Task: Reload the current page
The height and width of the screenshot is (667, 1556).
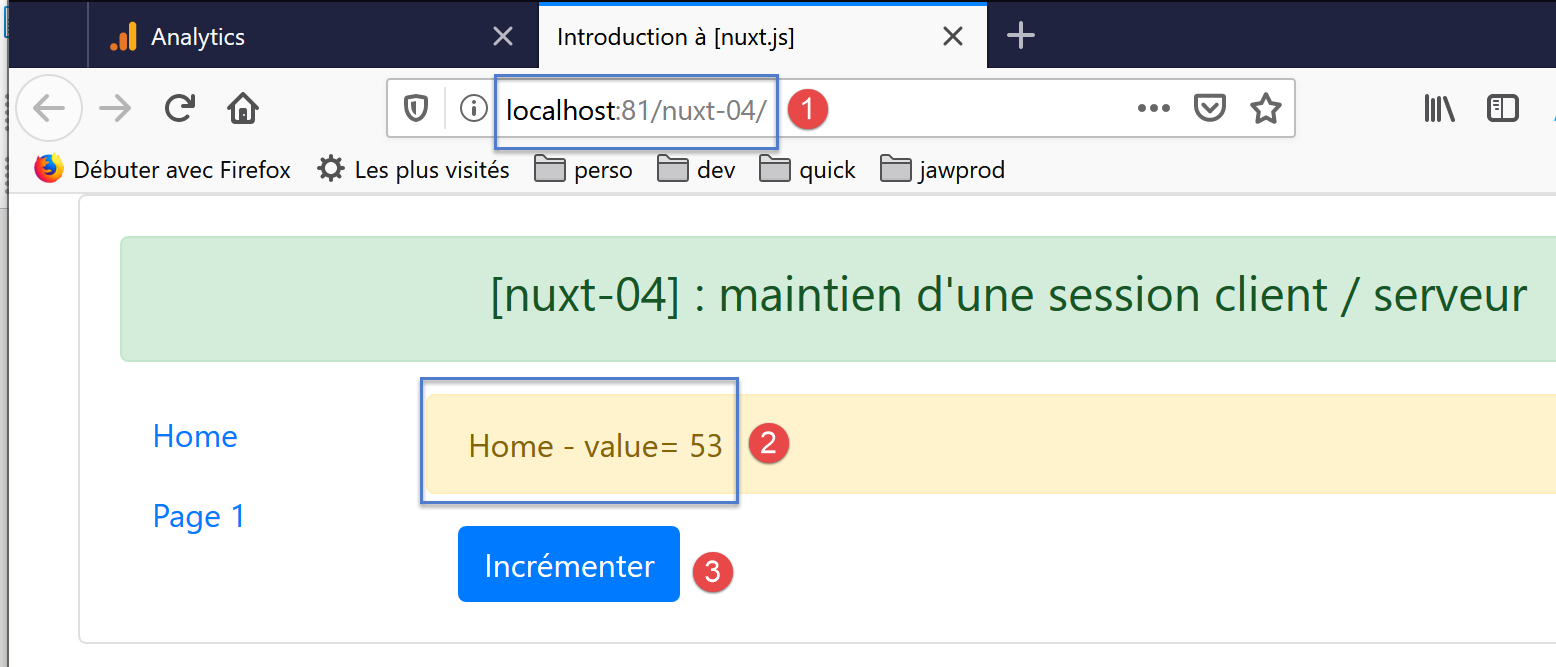Action: coord(180,108)
